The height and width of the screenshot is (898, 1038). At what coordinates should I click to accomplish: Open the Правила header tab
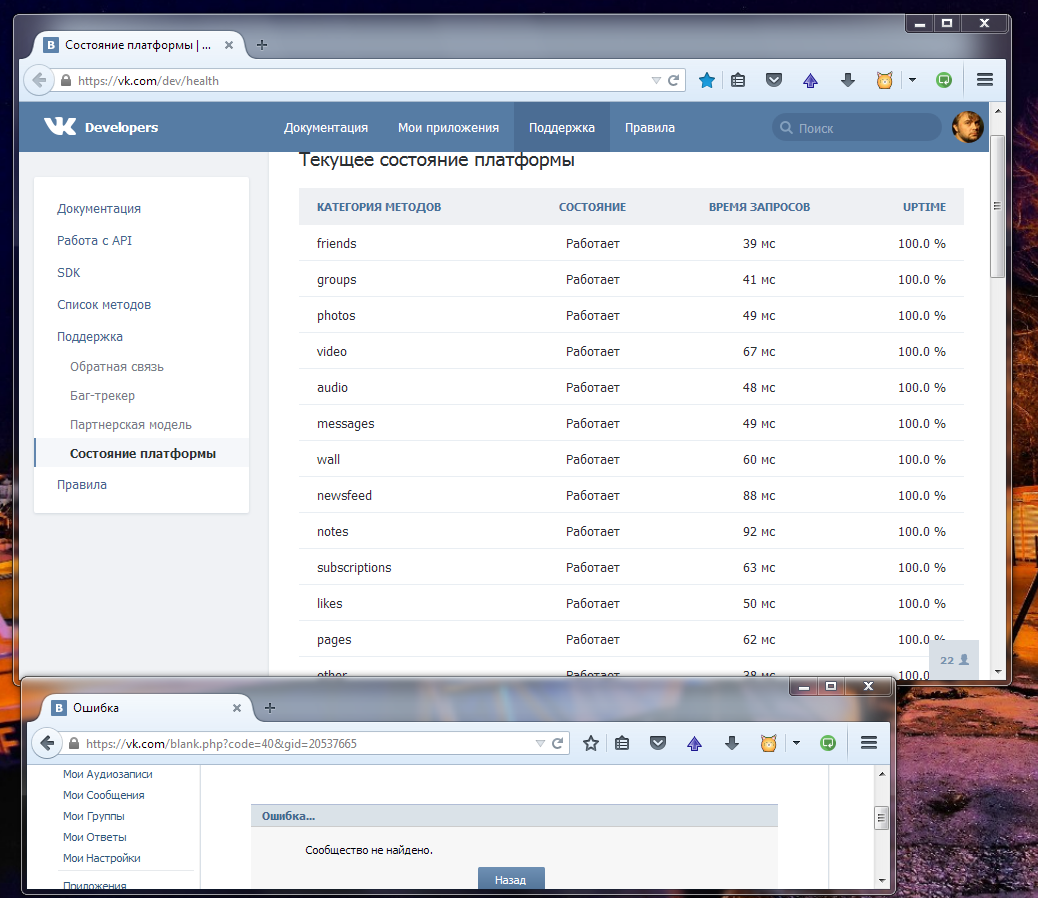(x=649, y=127)
